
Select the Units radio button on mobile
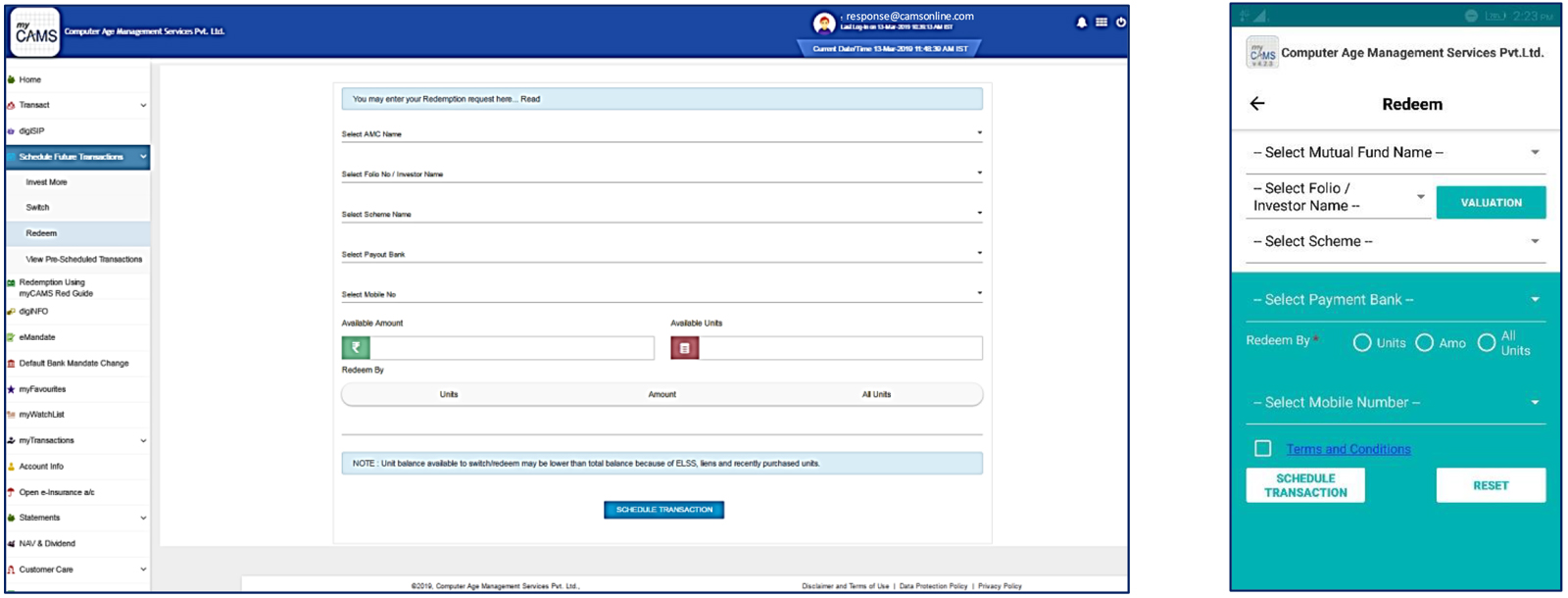click(1361, 343)
